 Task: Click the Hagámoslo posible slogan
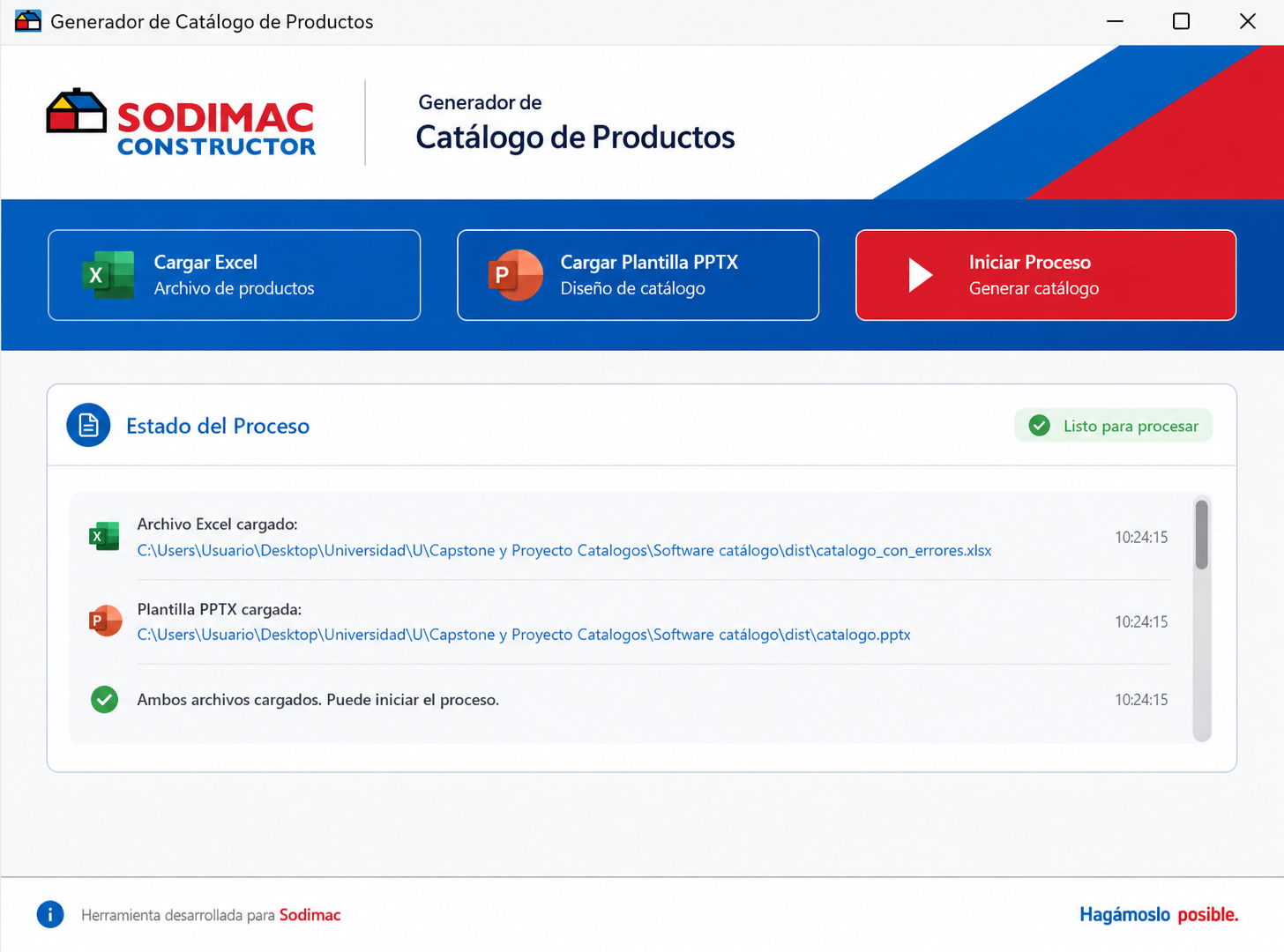click(1159, 915)
